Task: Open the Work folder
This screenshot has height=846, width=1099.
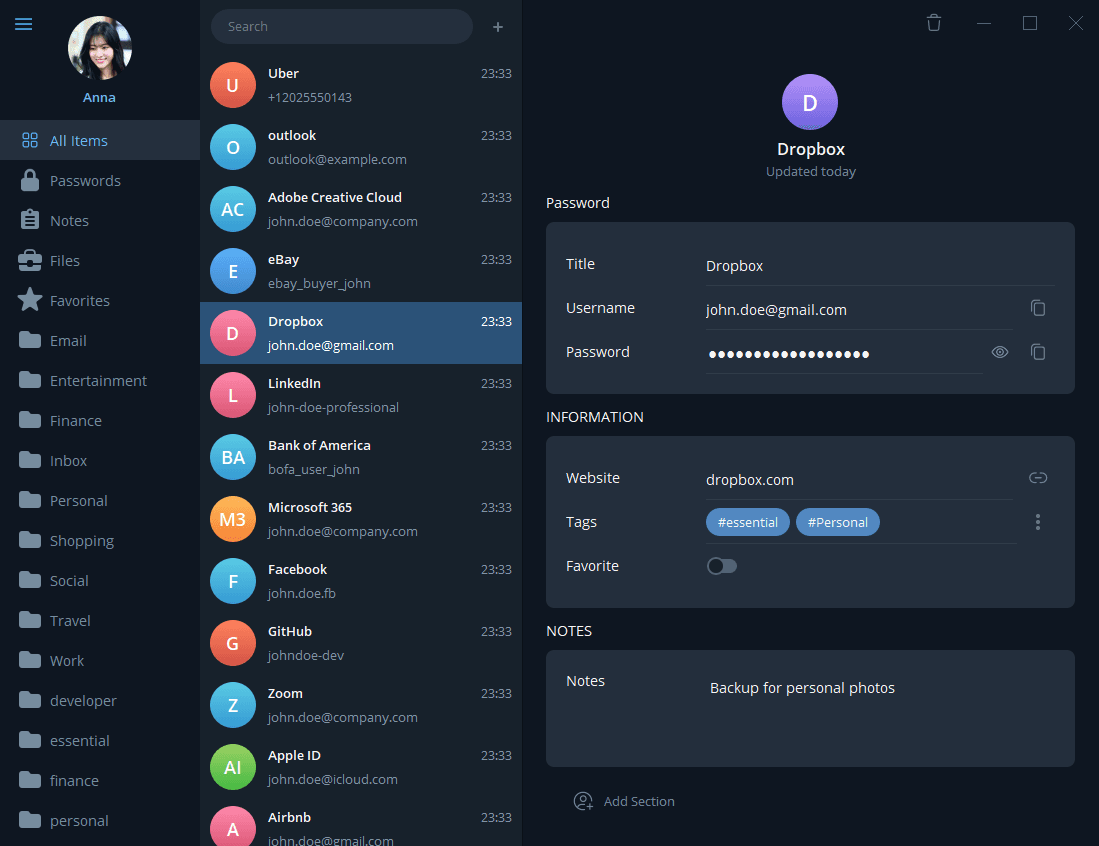Action: click(x=100, y=660)
